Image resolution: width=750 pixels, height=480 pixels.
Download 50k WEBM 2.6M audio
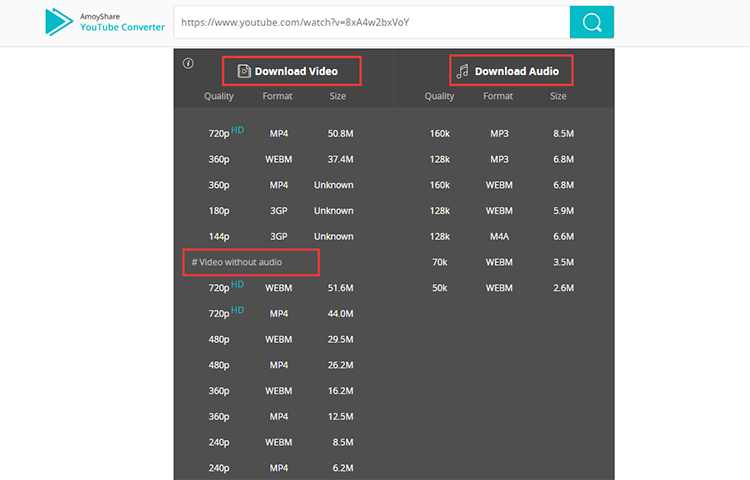(x=504, y=288)
